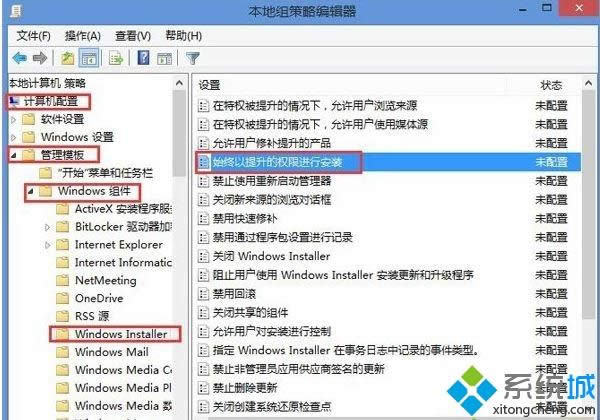Click the Export list toolbar icon

pos(116,59)
